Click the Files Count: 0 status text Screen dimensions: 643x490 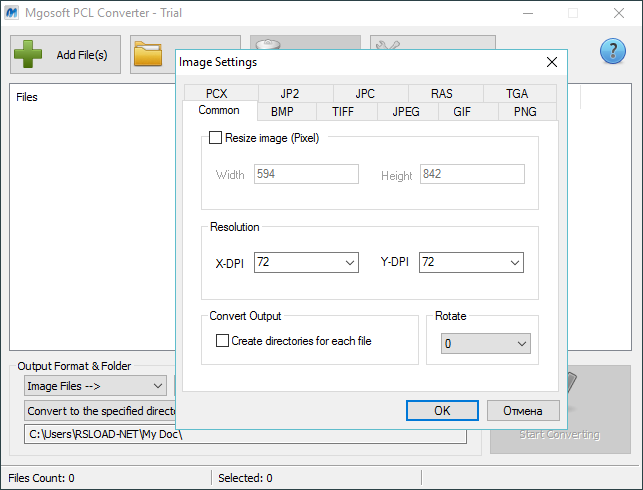pyautogui.click(x=41, y=478)
